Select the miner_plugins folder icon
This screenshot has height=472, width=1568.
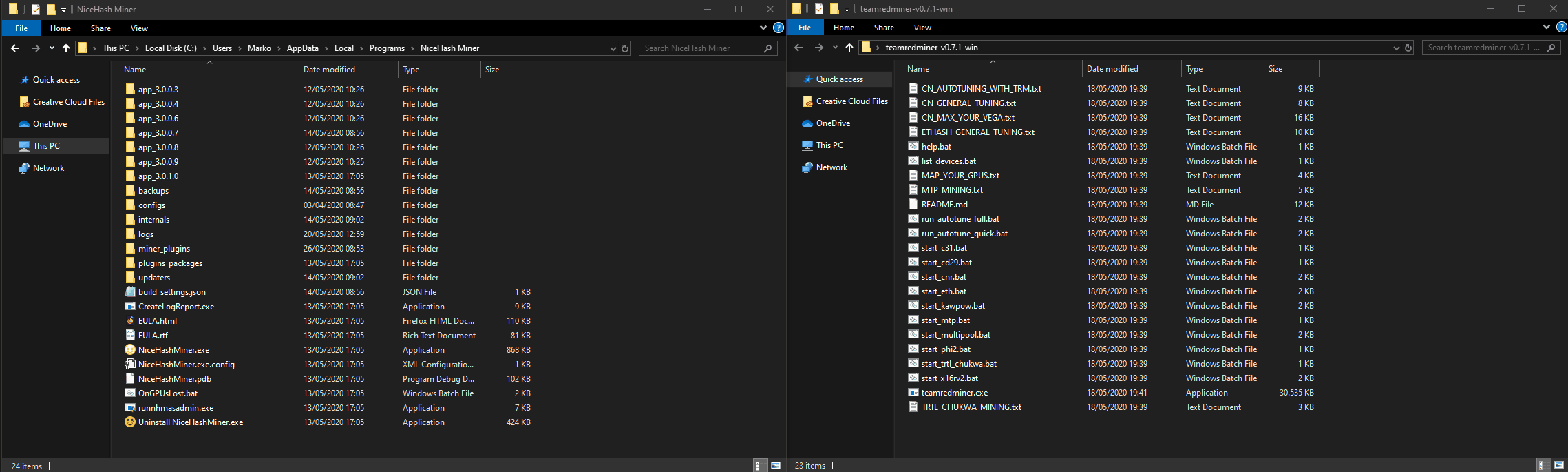click(x=130, y=248)
